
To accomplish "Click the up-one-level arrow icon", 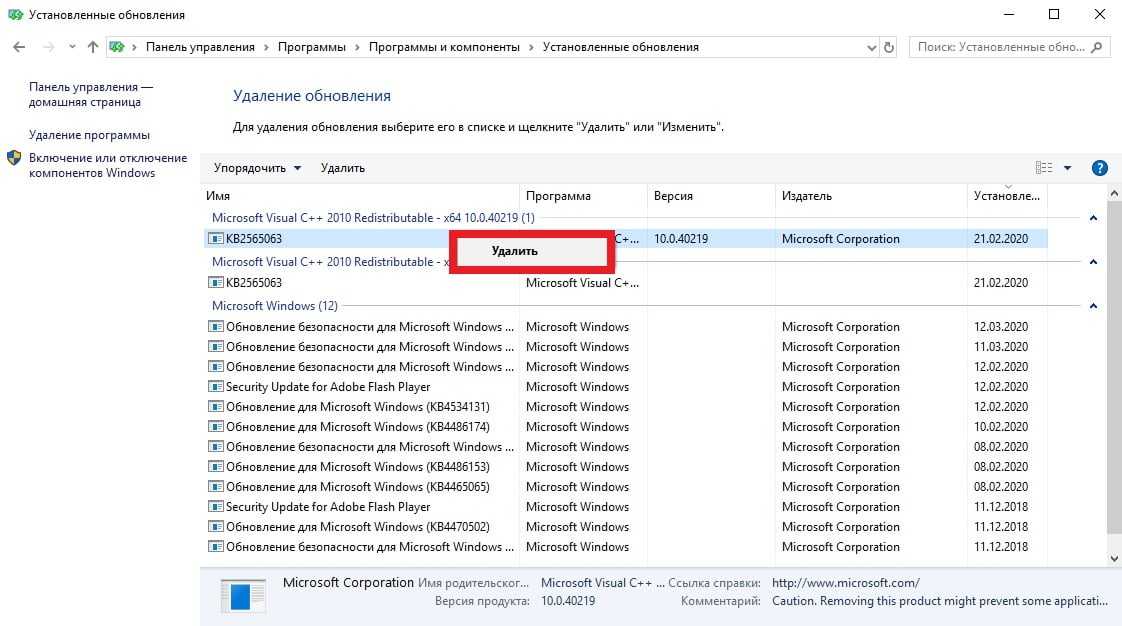I will (93, 47).
